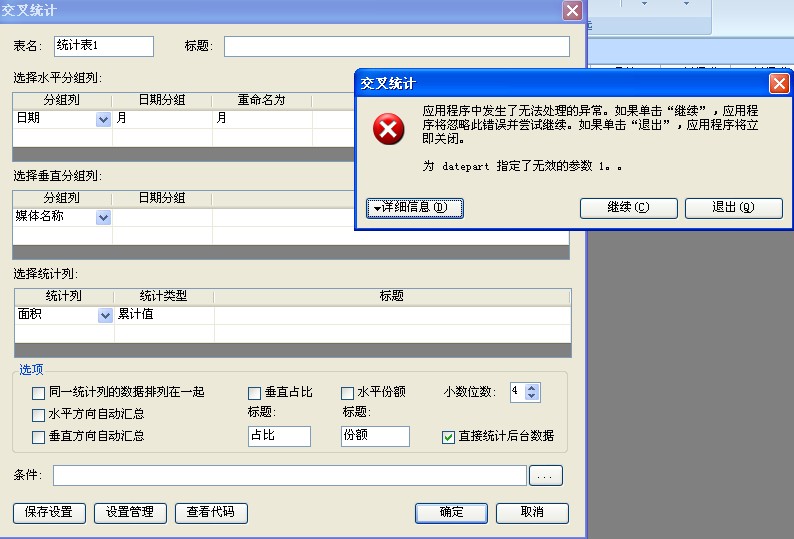Click the 小数位数 value field
Screen dimensions: 794x539
point(518,392)
